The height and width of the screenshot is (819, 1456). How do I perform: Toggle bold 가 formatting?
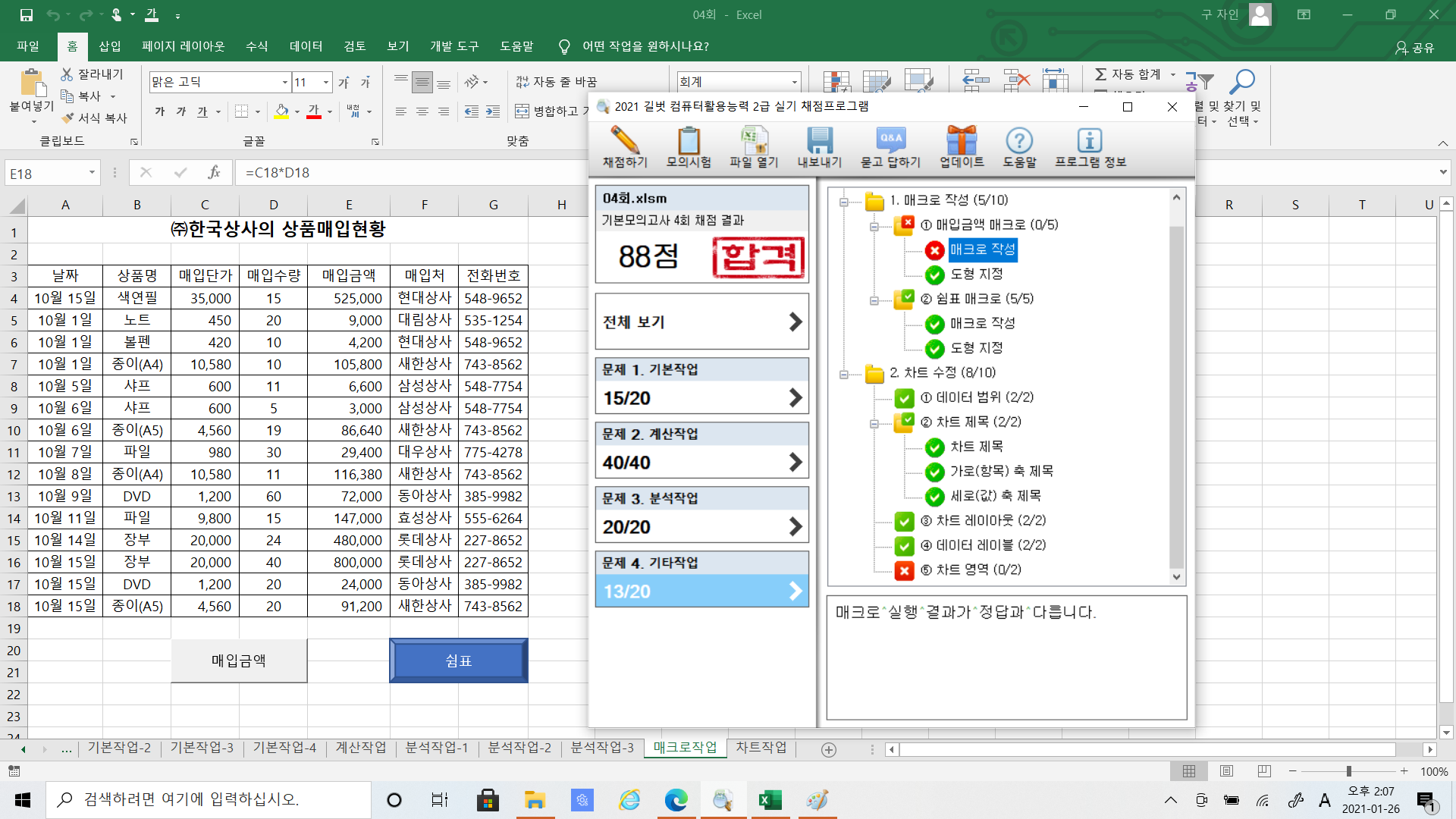[x=160, y=111]
